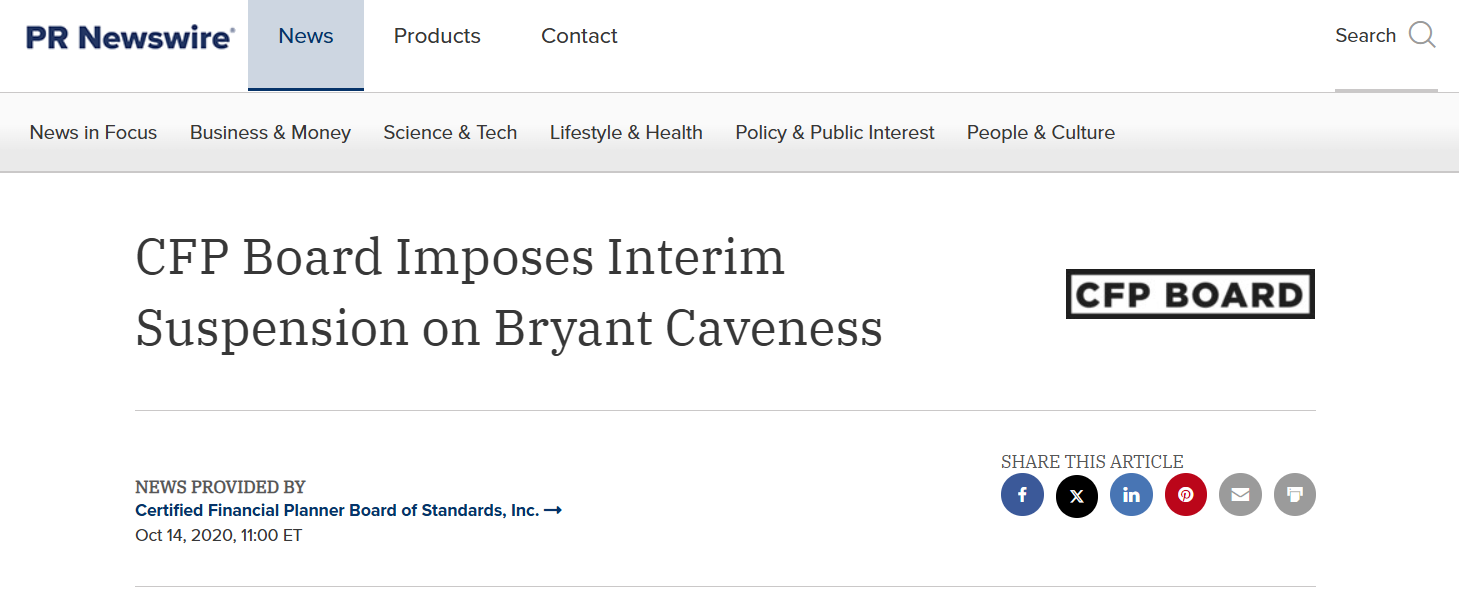Image resolution: width=1459 pixels, height=595 pixels.
Task: Share article on LinkedIn
Action: (1131, 495)
